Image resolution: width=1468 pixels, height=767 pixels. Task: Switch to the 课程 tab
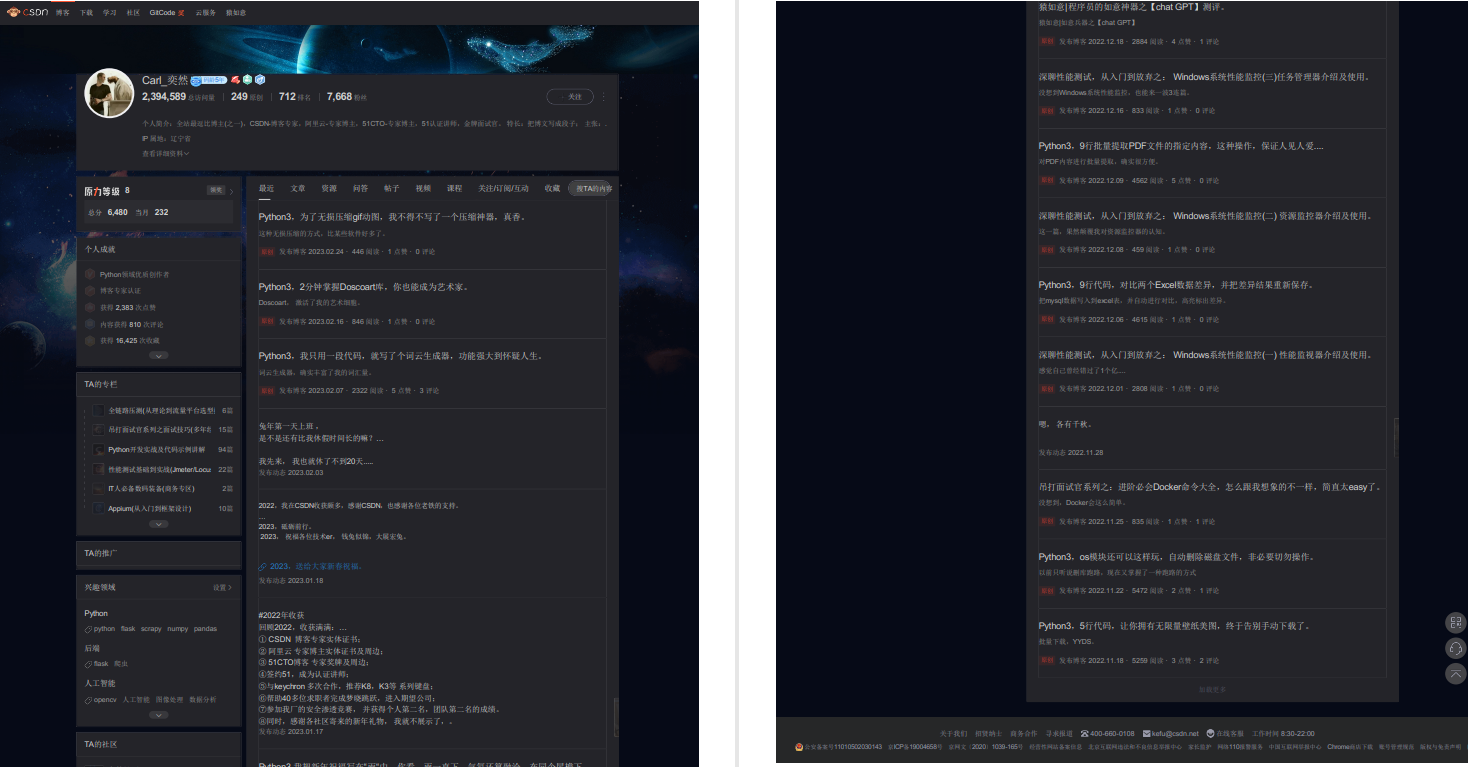tap(455, 188)
